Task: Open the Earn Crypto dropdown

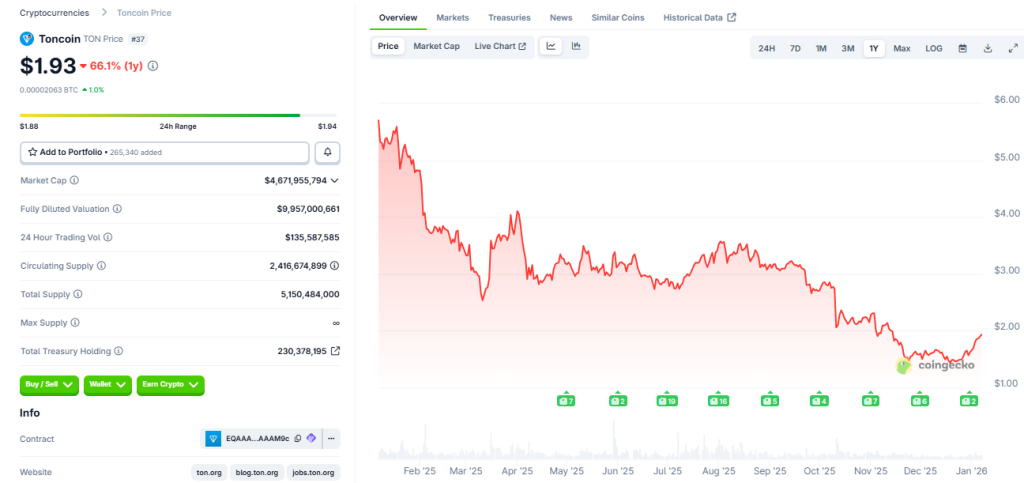Action: click(170, 384)
